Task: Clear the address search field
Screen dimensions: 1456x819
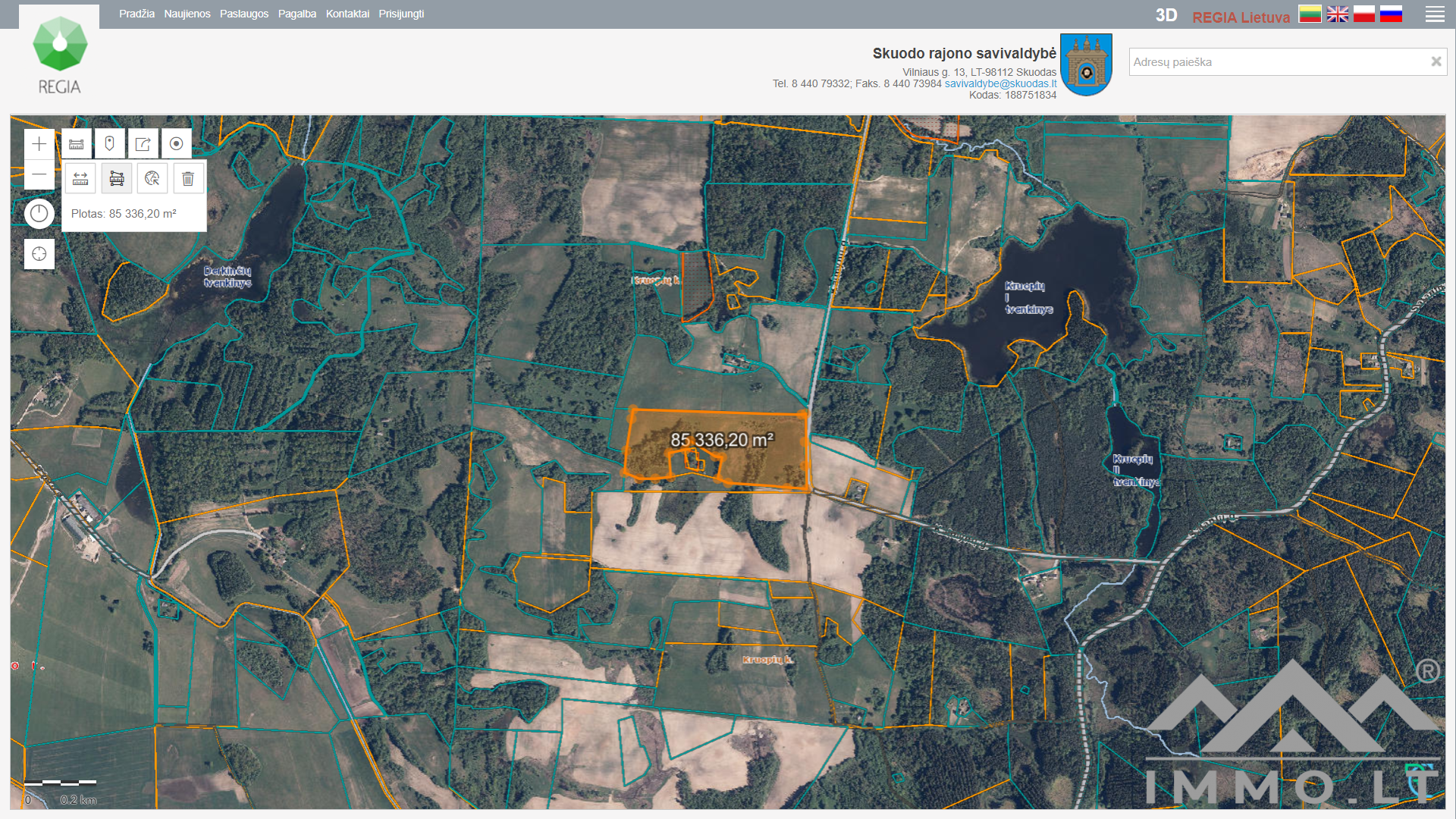Action: coord(1436,62)
